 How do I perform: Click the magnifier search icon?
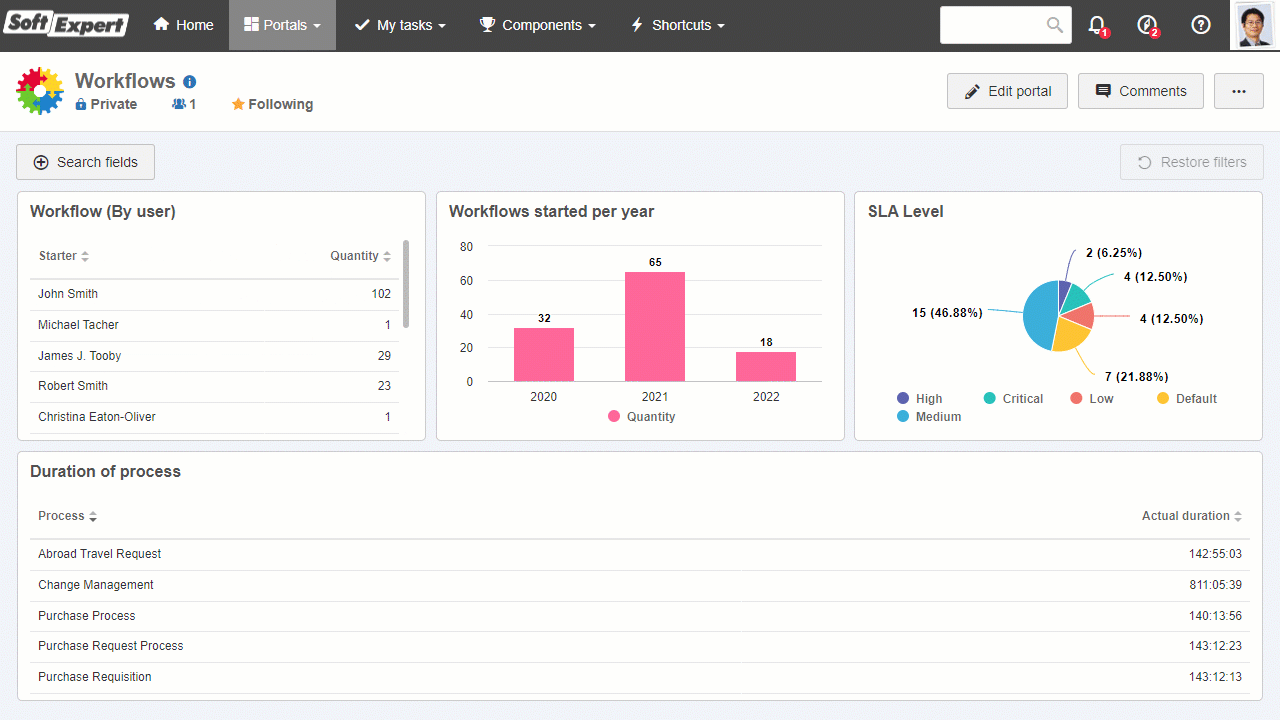(x=1055, y=25)
